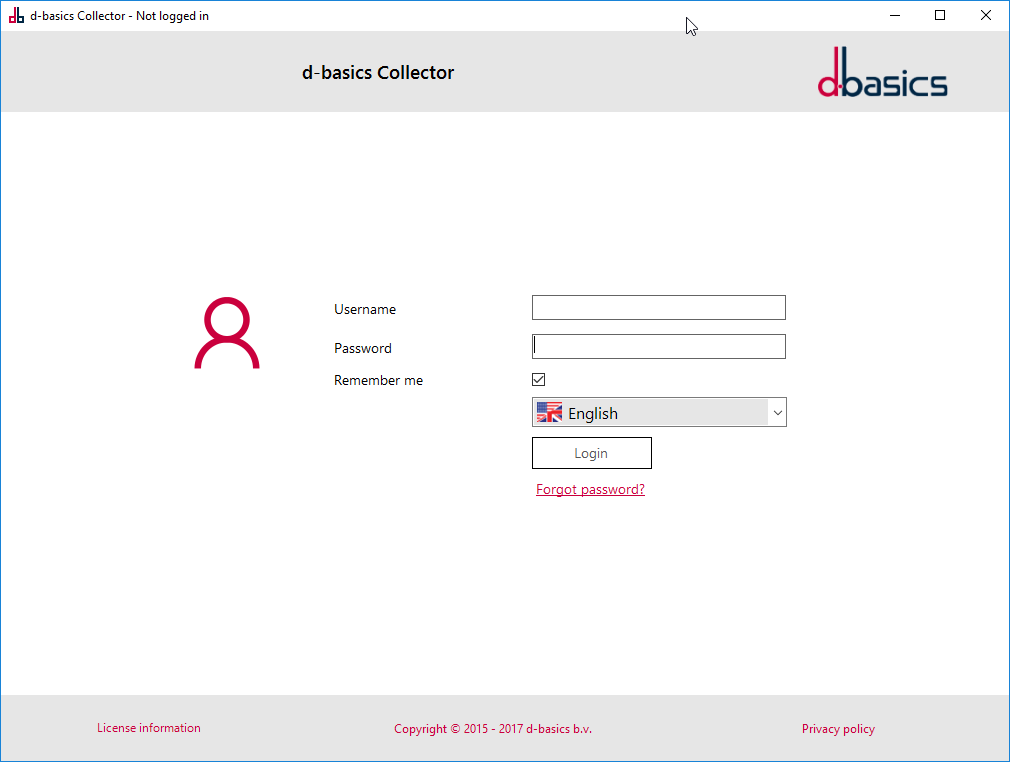Image resolution: width=1010 pixels, height=762 pixels.
Task: Maximize the d-basics Collector window
Action: (x=940, y=15)
